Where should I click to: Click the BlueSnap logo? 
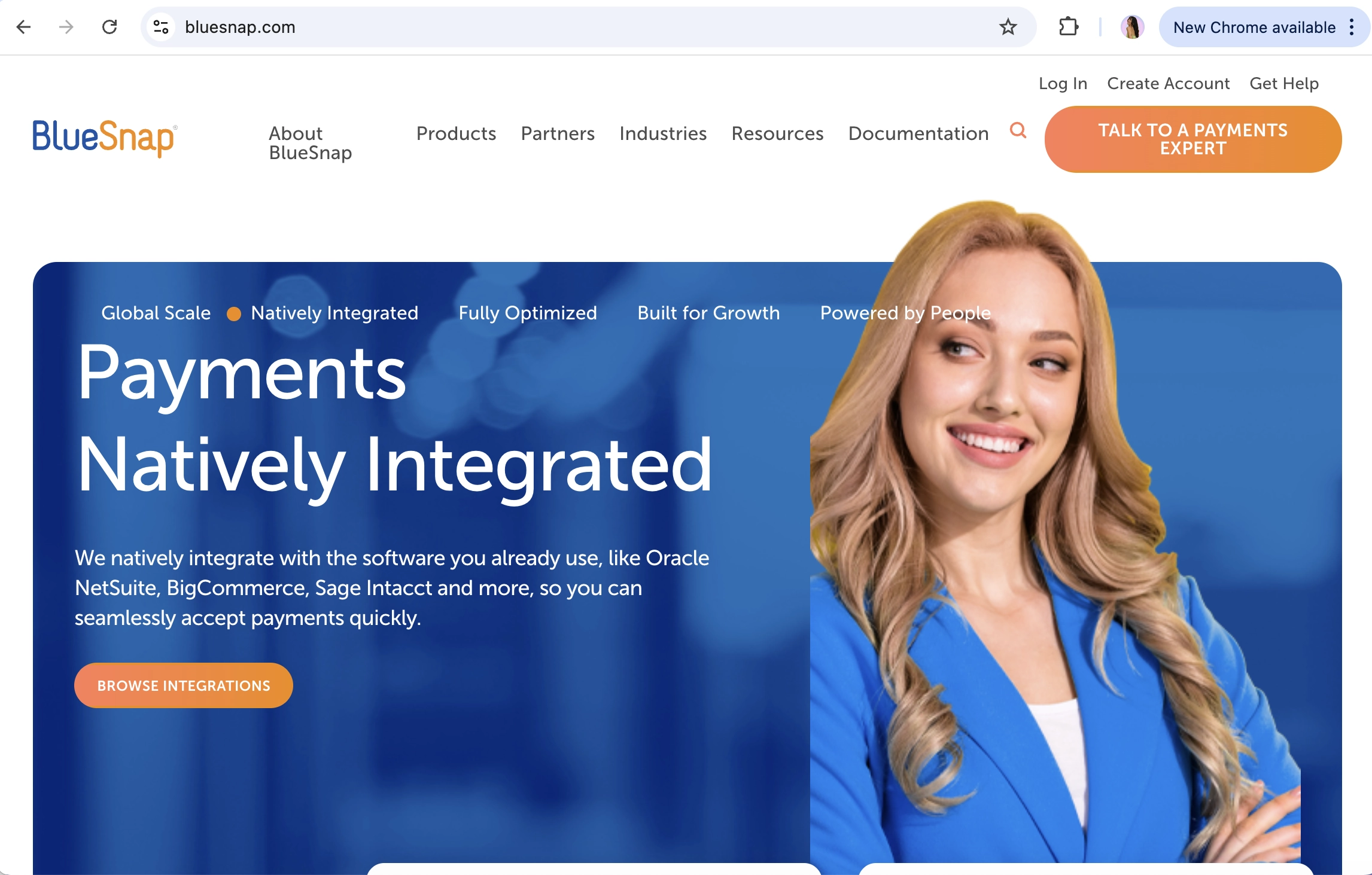105,138
